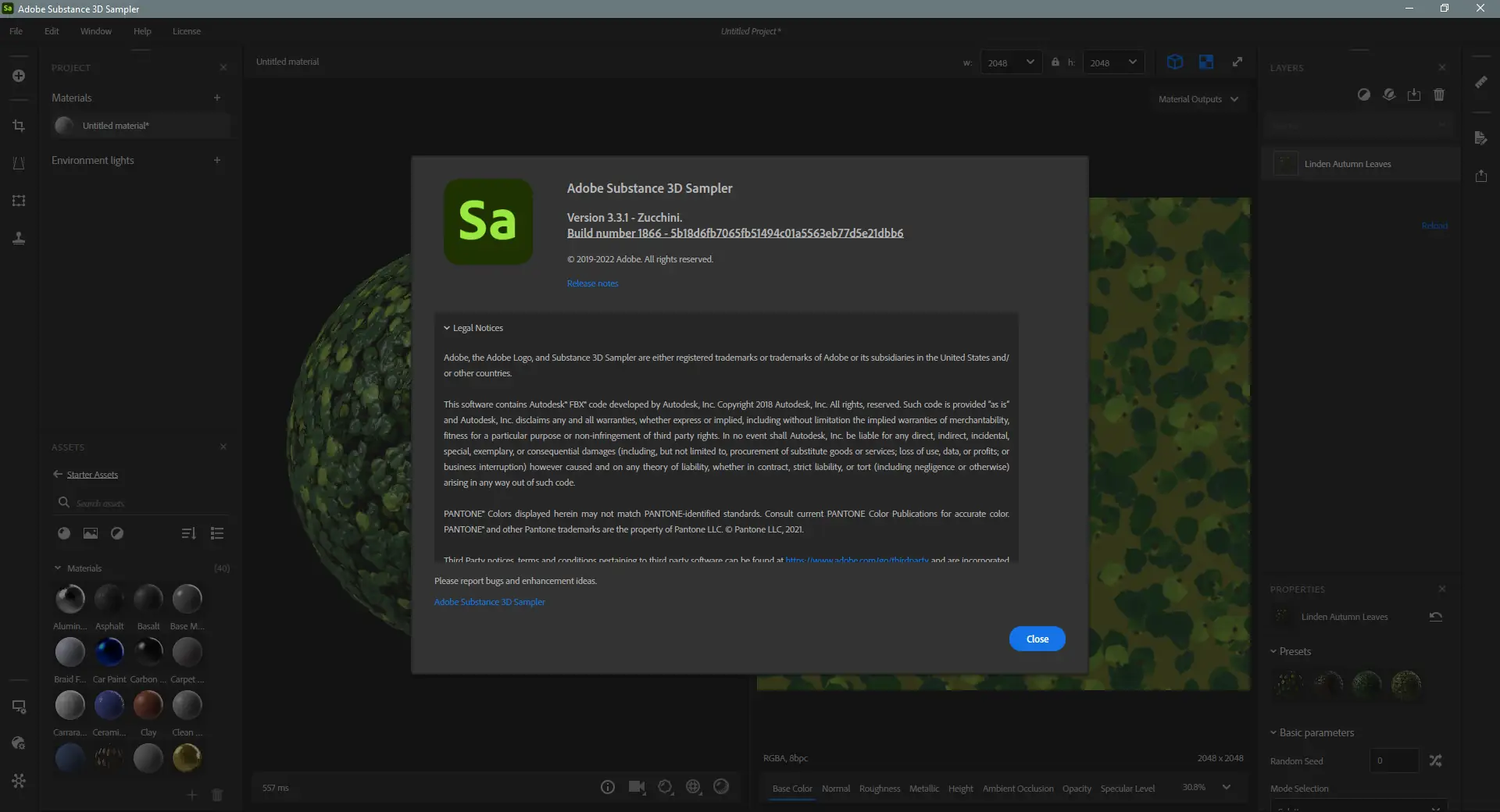Close the About dialog with Close button
The width and height of the screenshot is (1500, 812).
click(x=1037, y=639)
